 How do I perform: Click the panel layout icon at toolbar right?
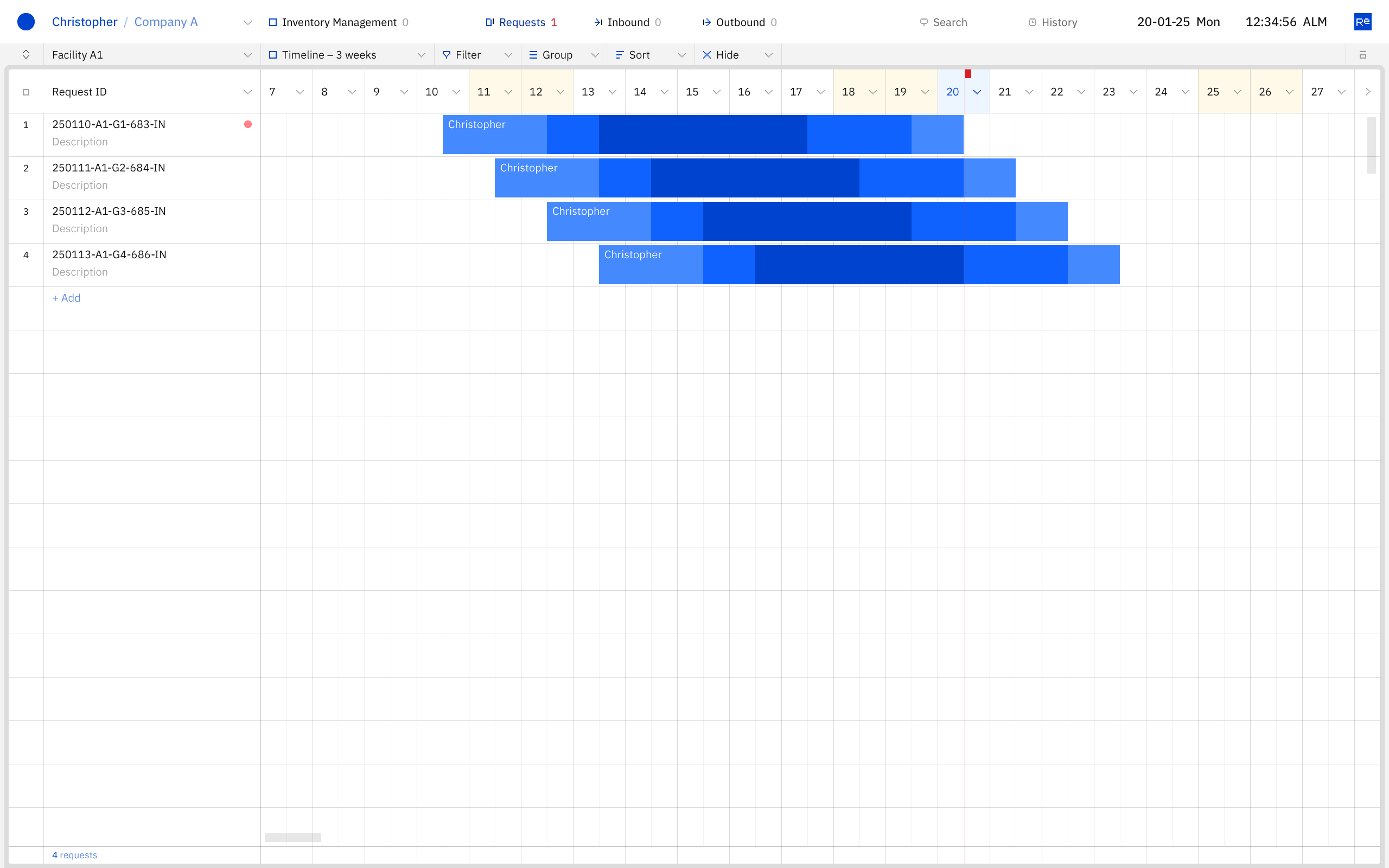pos(1362,55)
